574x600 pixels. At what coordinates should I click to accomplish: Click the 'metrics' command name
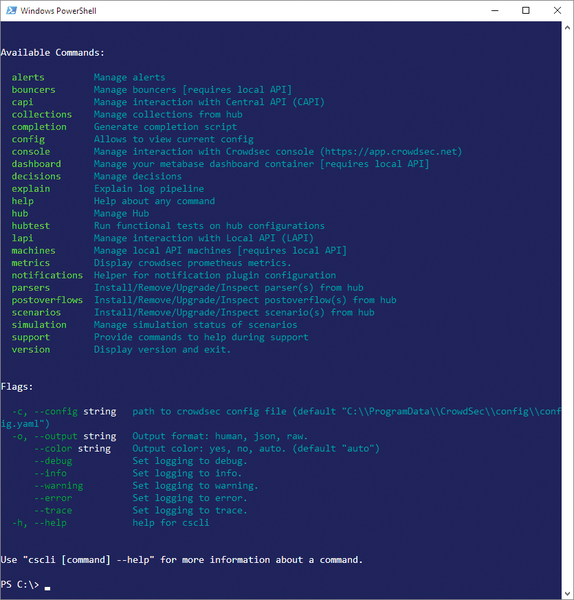pyautogui.click(x=31, y=263)
